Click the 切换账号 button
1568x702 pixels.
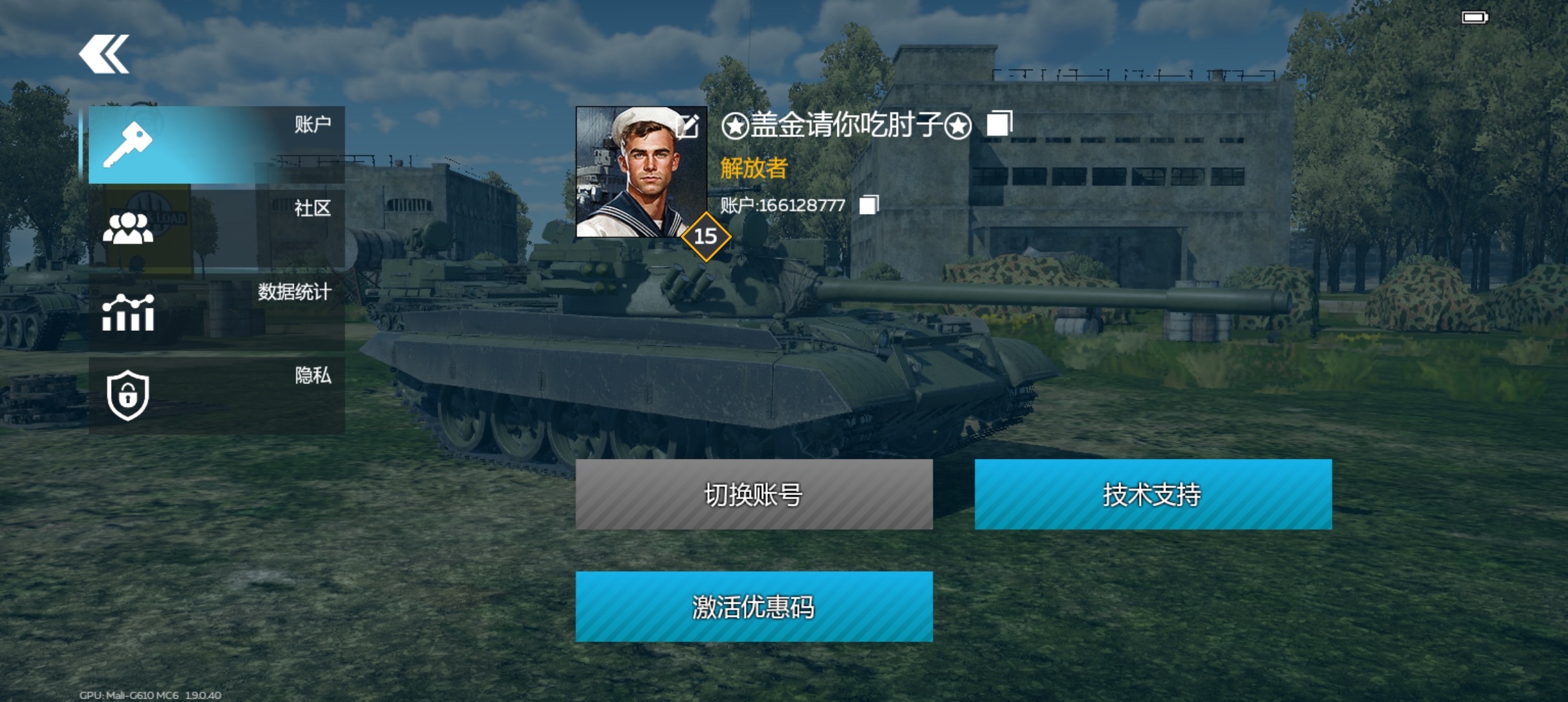click(x=754, y=495)
